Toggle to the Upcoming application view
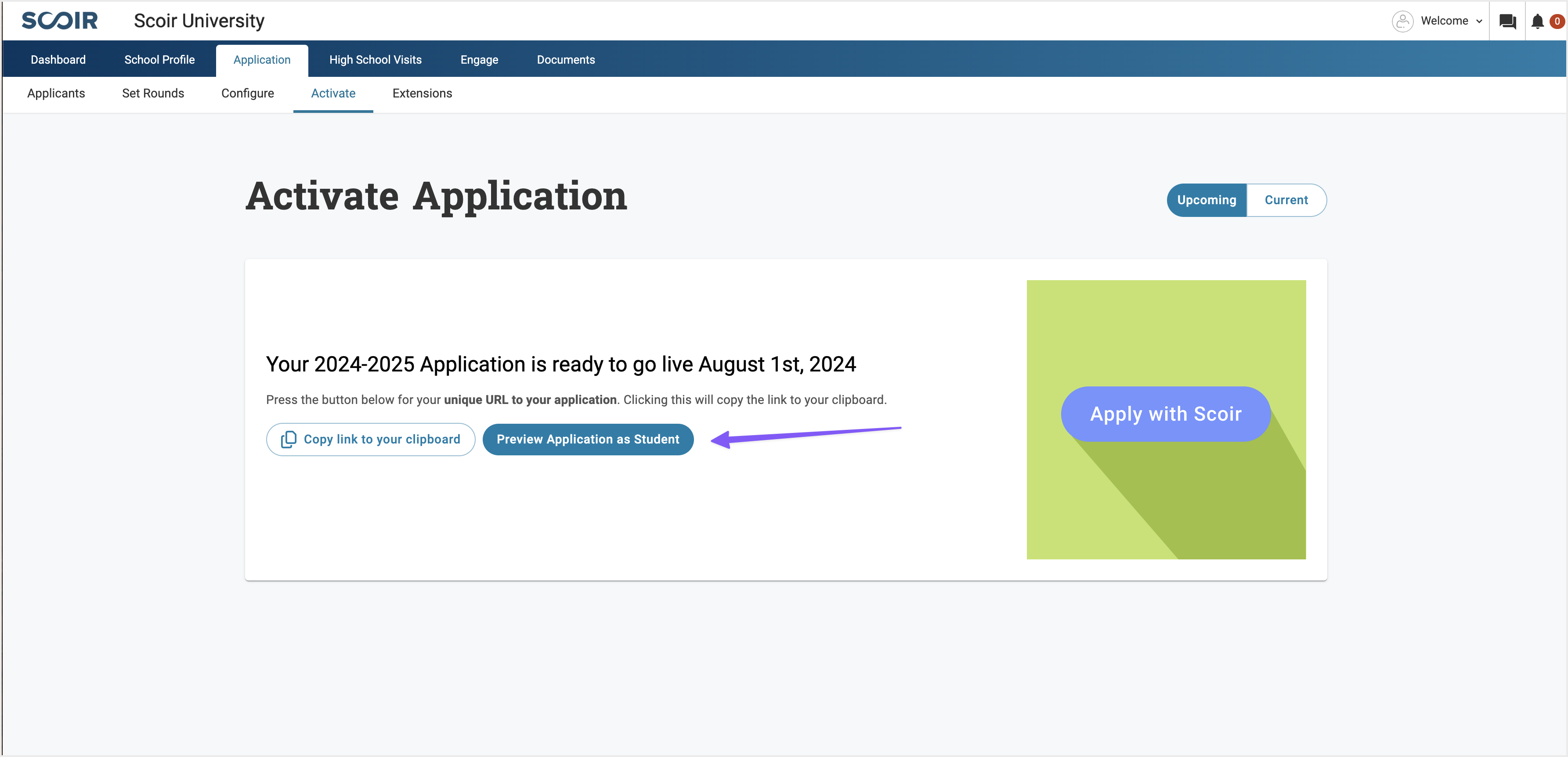 [x=1207, y=200]
